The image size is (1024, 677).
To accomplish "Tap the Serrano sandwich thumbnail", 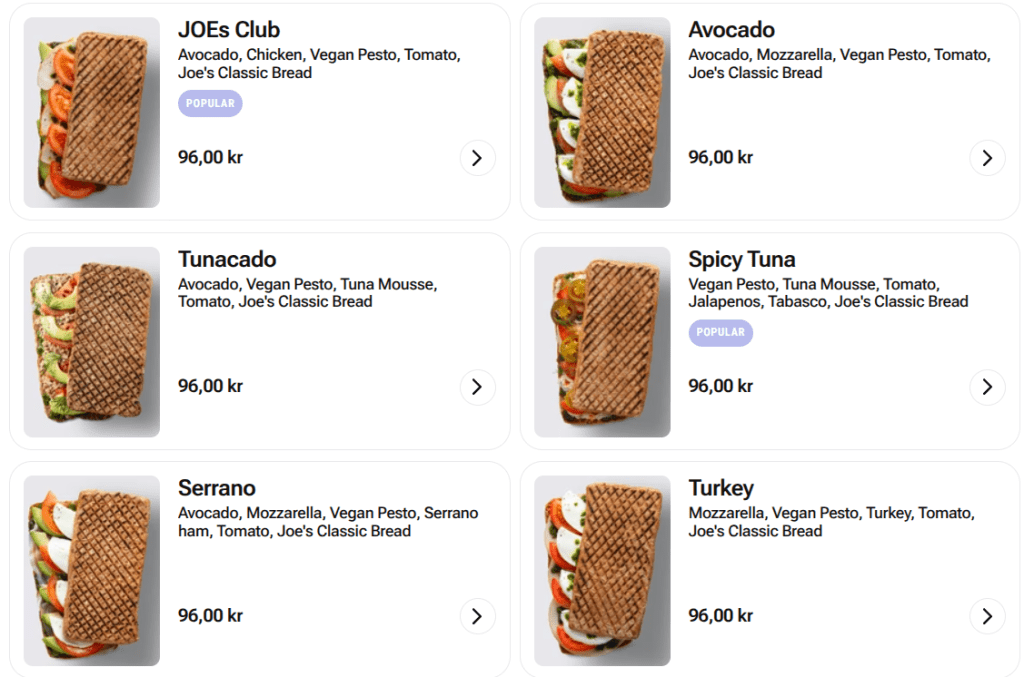I will point(92,570).
